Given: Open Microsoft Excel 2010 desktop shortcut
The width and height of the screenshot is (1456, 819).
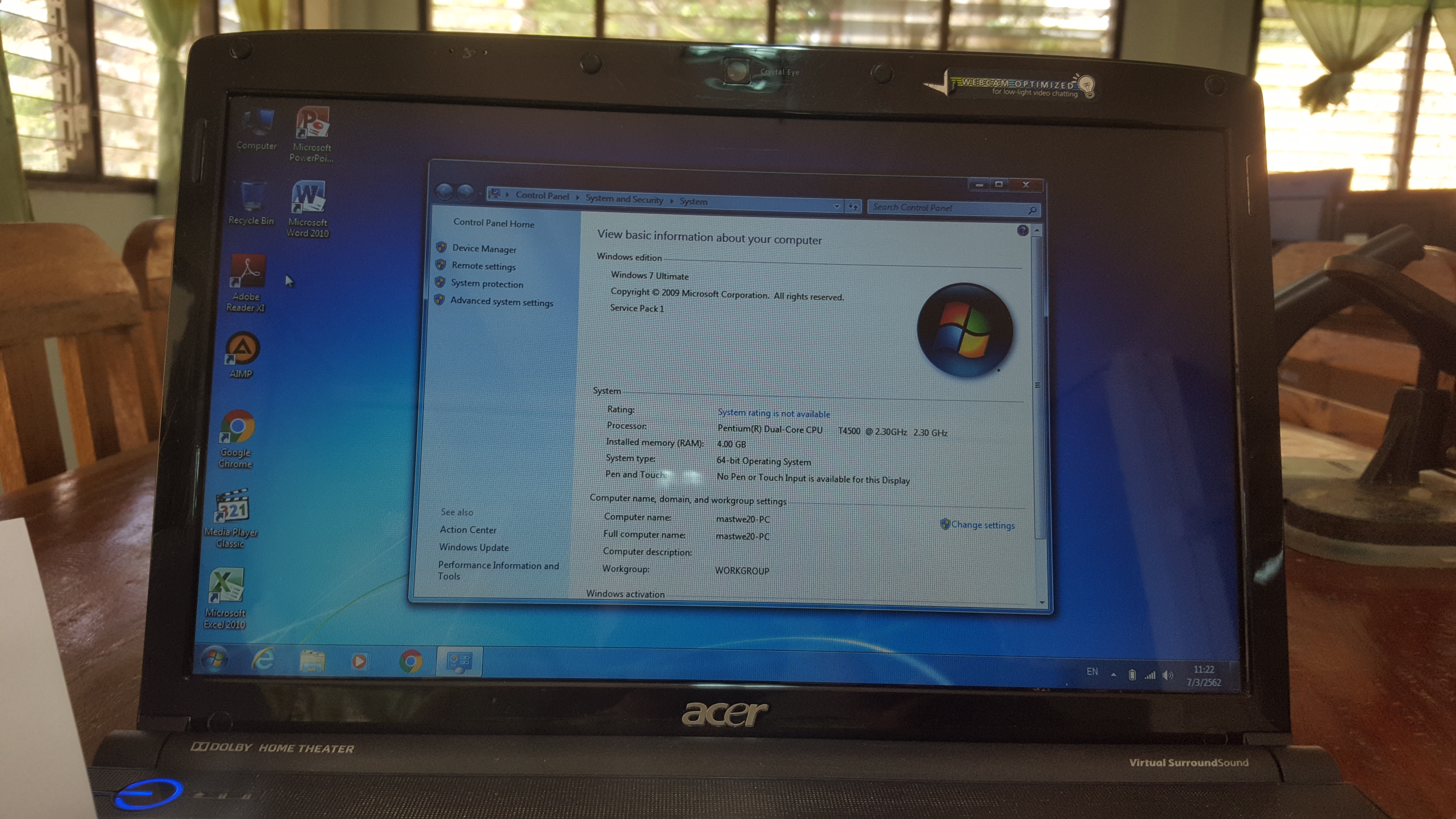Looking at the screenshot, I should point(225,598).
